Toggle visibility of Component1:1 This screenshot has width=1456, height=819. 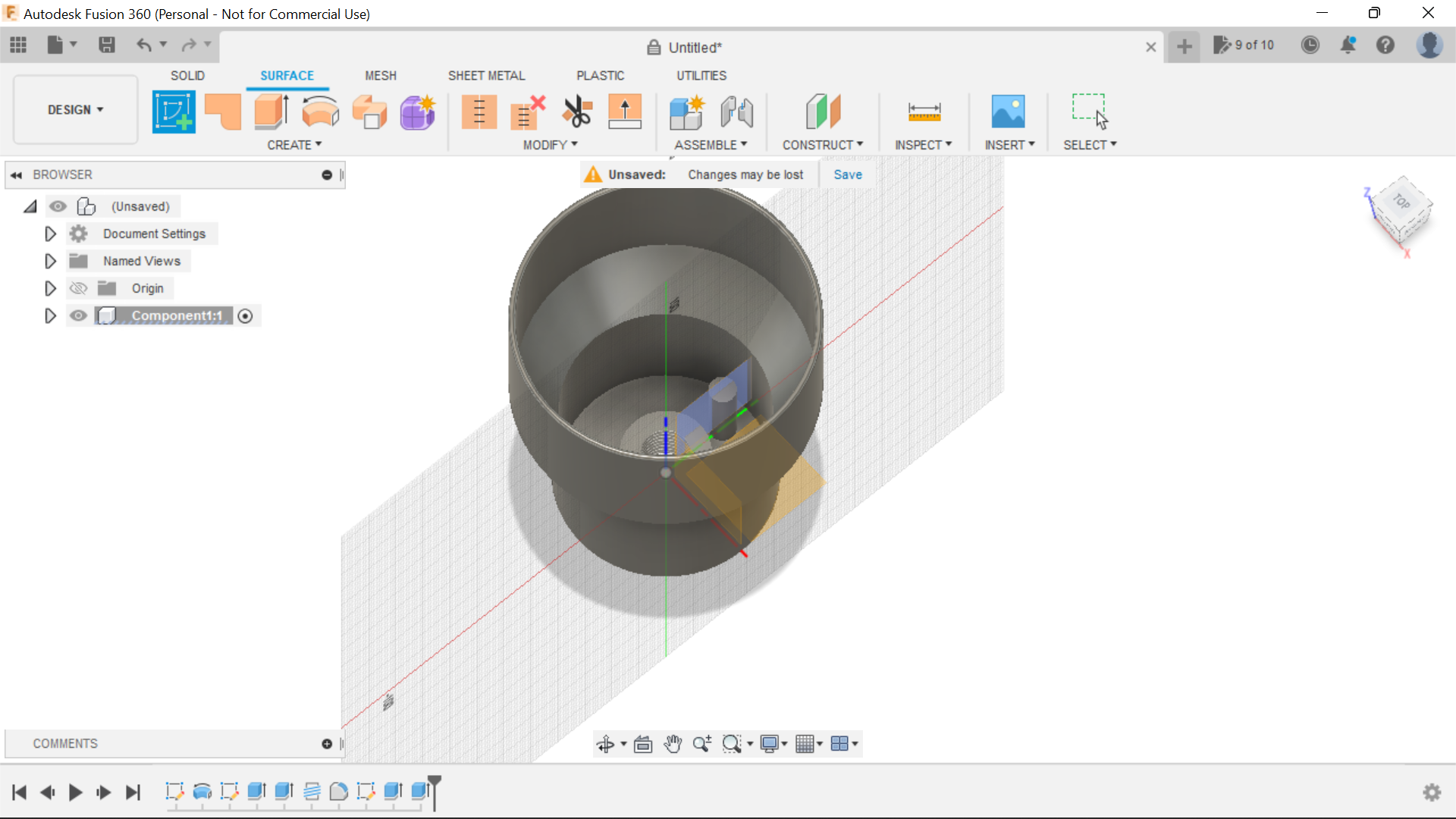(78, 316)
